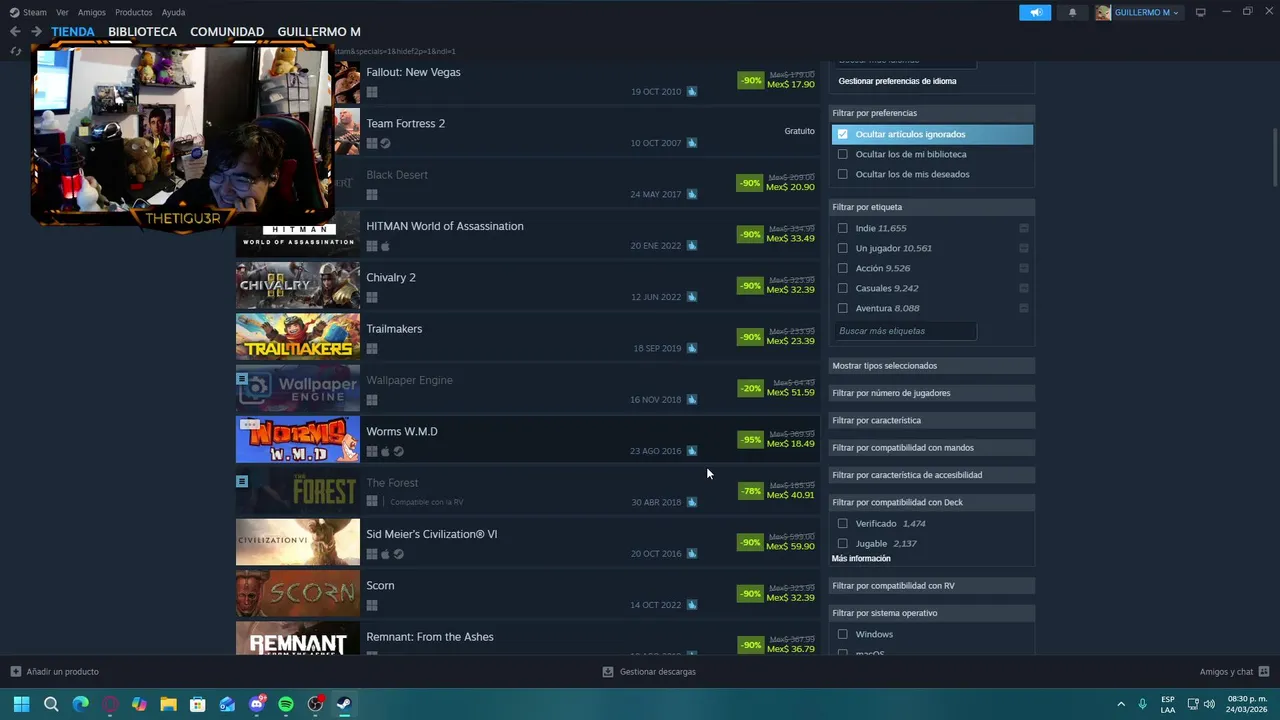1280x720 pixels.
Task: Exclude the Acción tag with its minus icon
Action: [1024, 268]
